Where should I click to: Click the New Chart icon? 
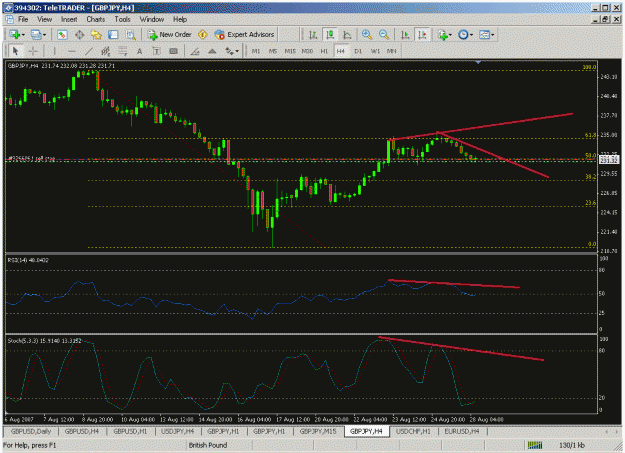(x=14, y=35)
